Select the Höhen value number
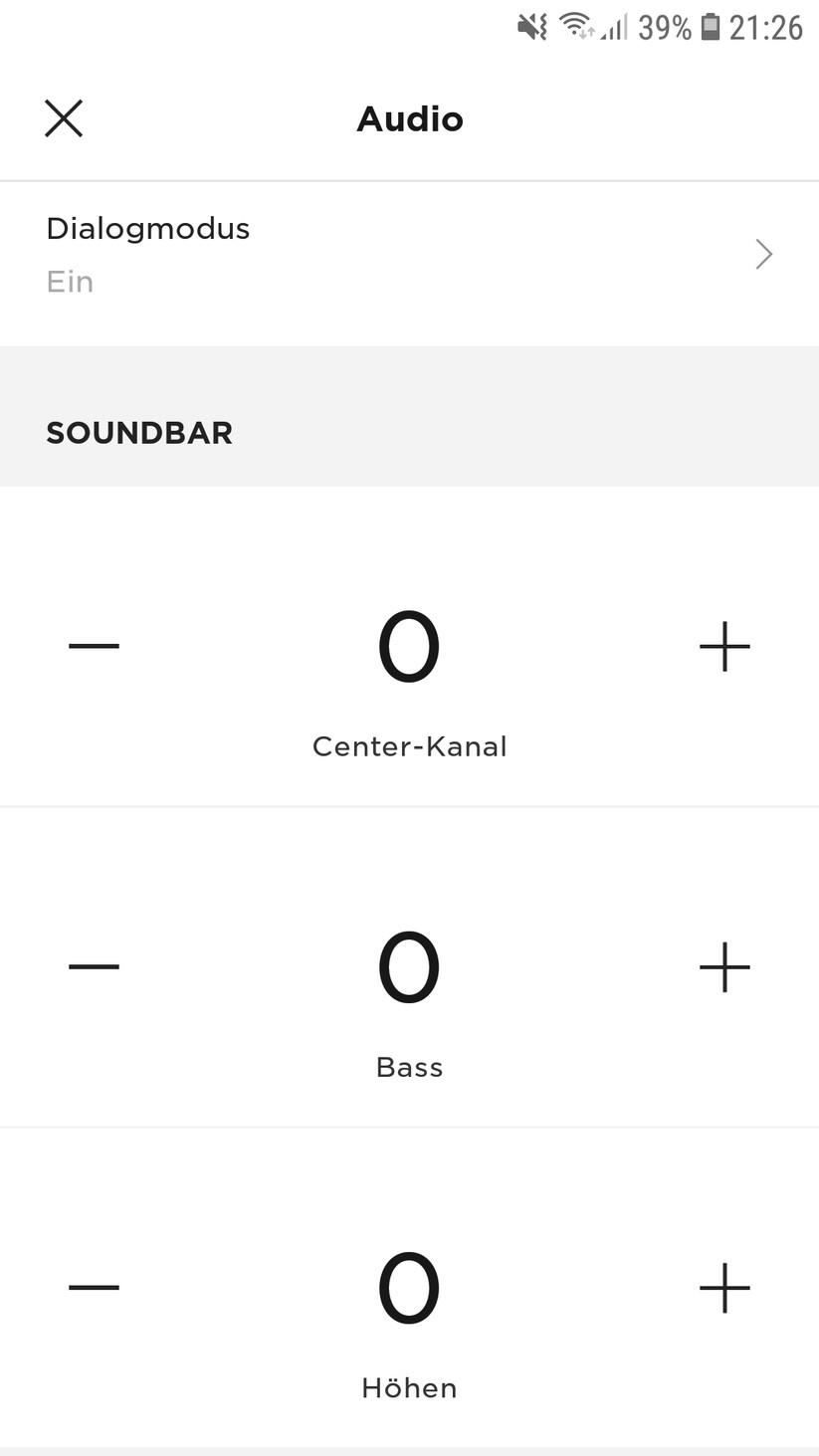 [x=409, y=1289]
